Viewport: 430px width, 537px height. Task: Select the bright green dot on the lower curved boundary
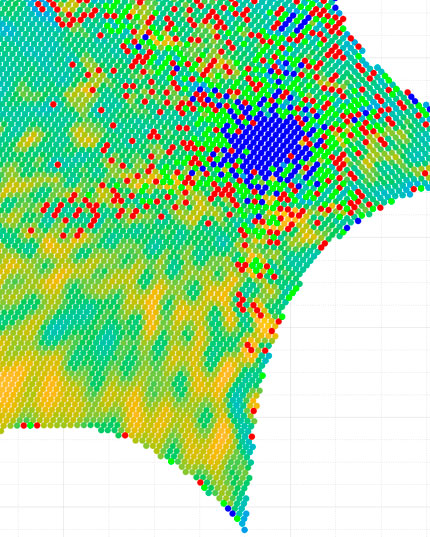click(x=171, y=462)
